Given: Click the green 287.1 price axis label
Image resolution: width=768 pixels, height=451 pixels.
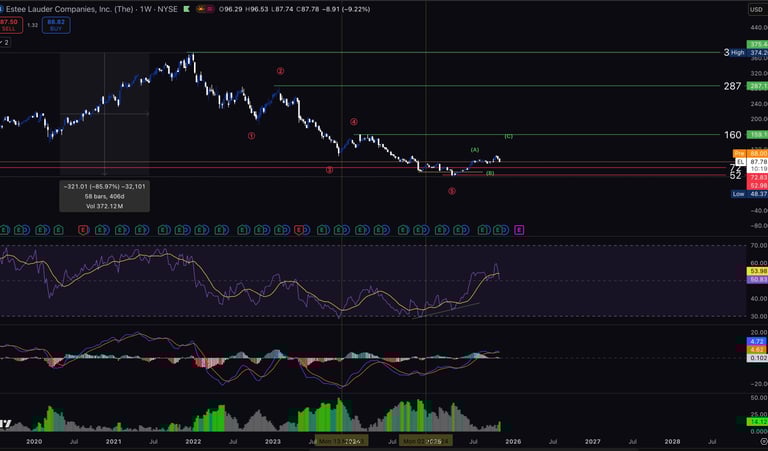Looking at the screenshot, I should (x=757, y=86).
